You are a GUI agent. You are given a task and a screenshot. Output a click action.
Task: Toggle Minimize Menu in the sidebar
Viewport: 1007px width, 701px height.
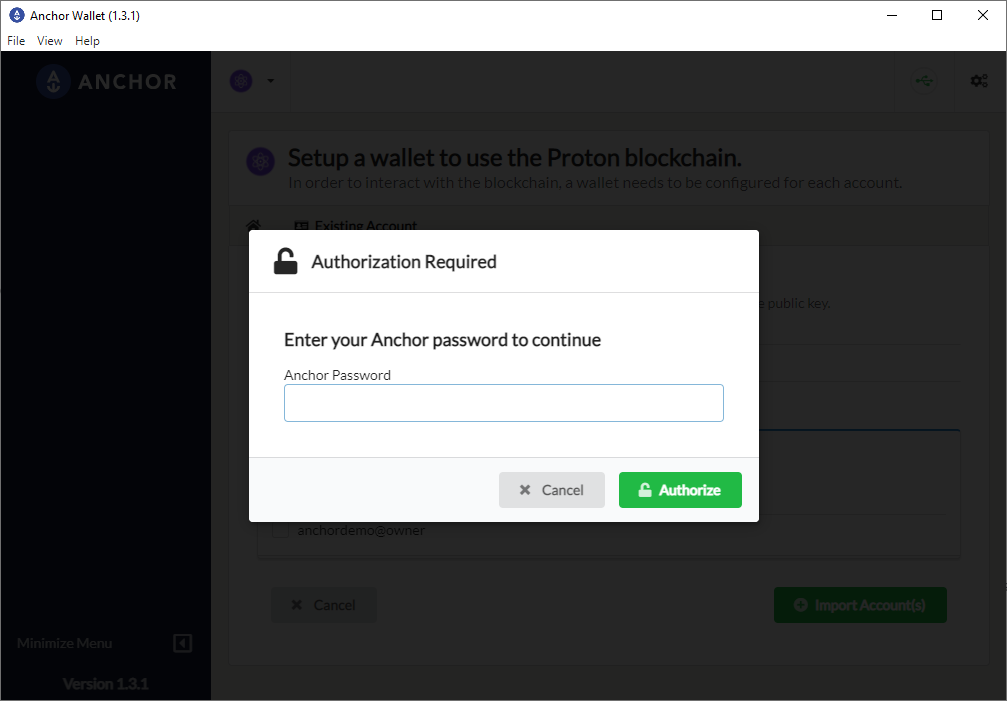[x=64, y=643]
